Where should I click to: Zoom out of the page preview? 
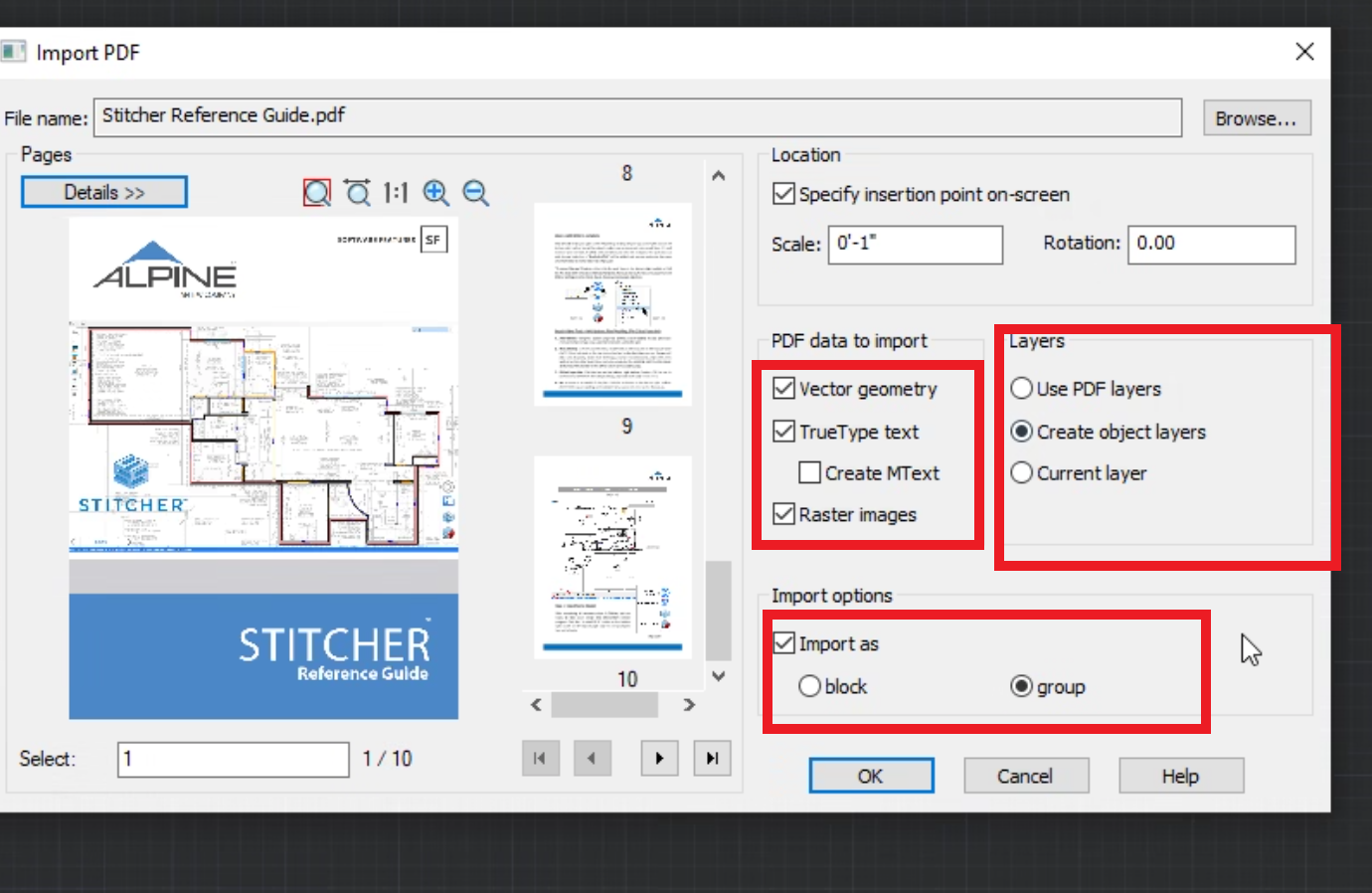(x=476, y=192)
